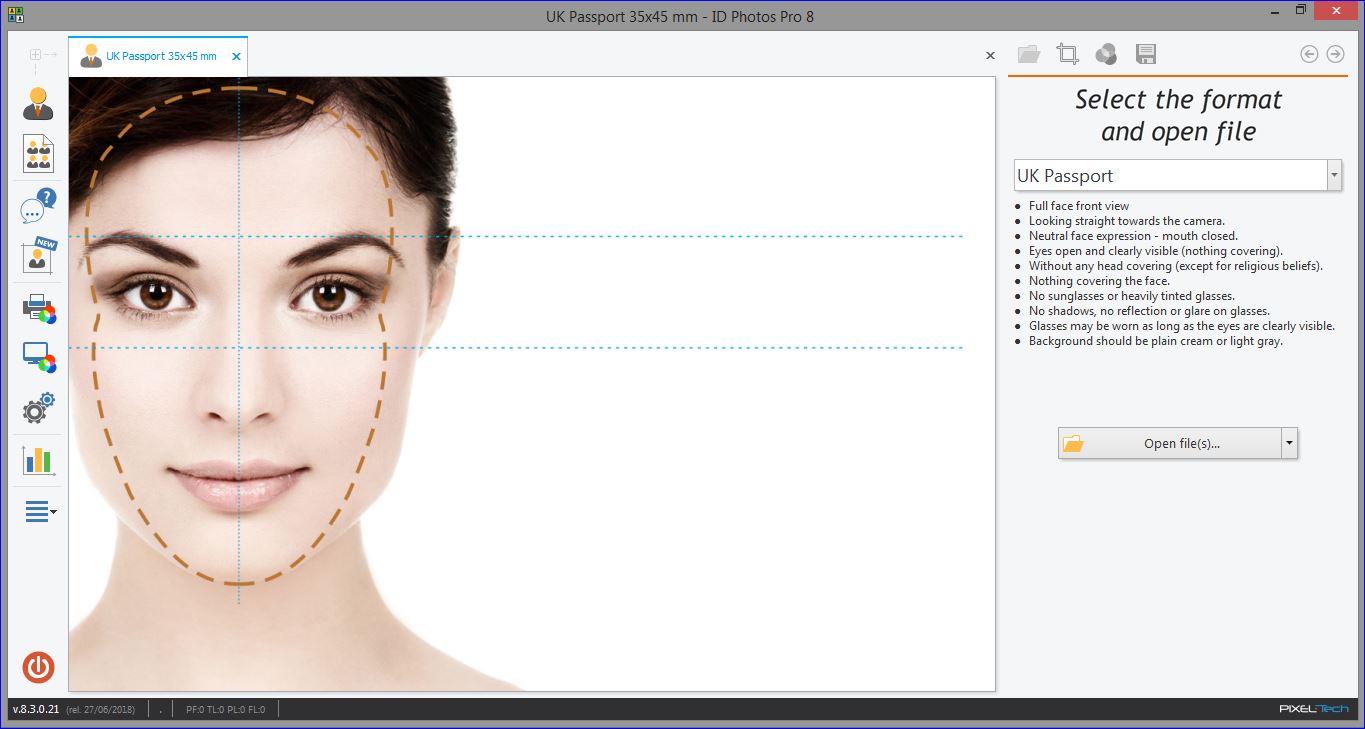Open the group photo sheet icon
The height and width of the screenshot is (729, 1365).
click(38, 154)
